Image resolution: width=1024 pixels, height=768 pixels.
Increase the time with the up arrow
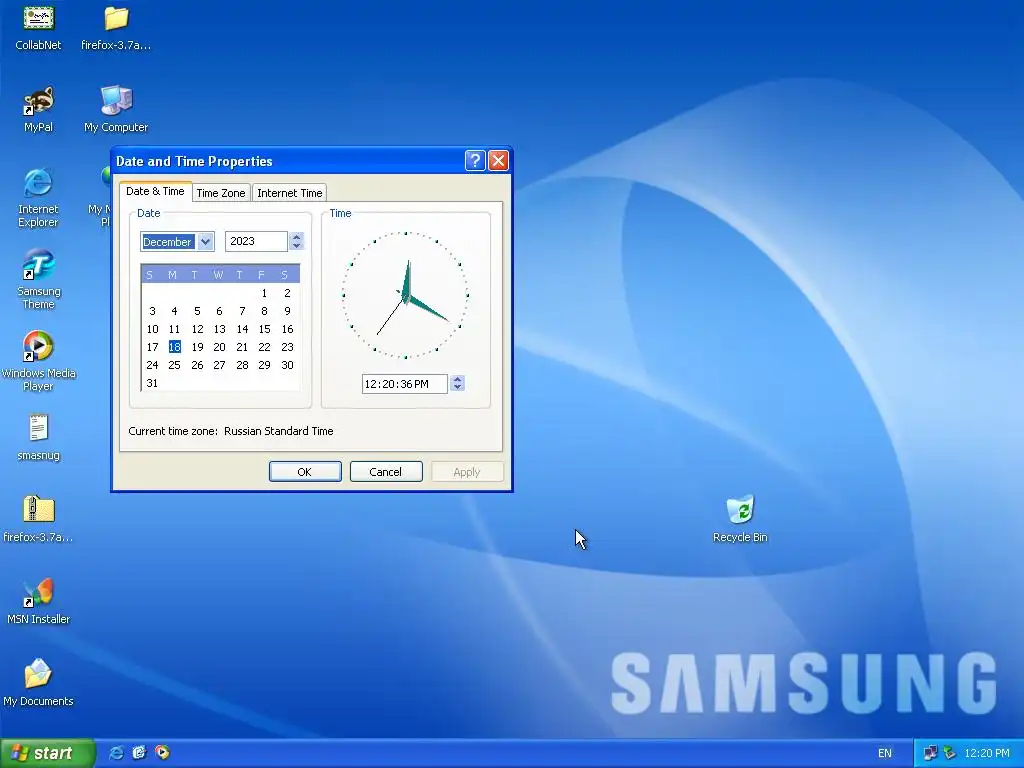457,379
